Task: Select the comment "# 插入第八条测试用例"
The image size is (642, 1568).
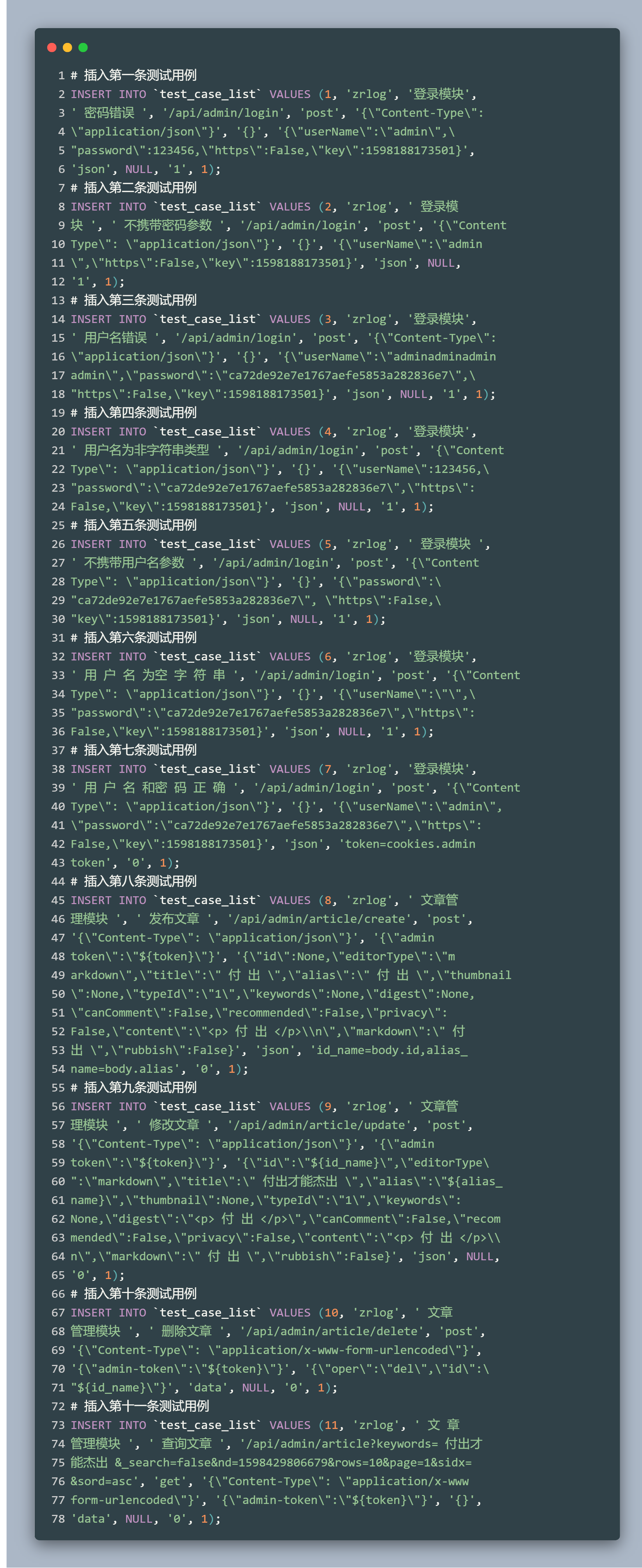Action: pos(134,881)
